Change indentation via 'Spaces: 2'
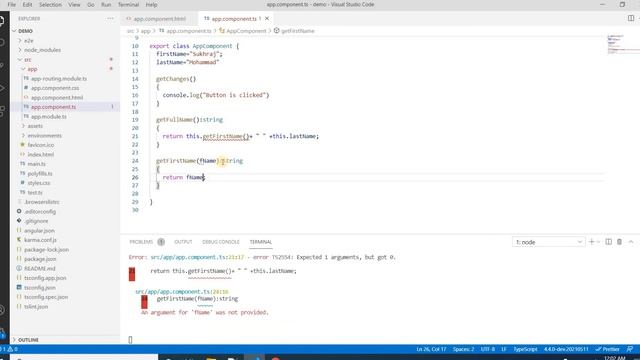This screenshot has width=640, height=360. click(463, 349)
